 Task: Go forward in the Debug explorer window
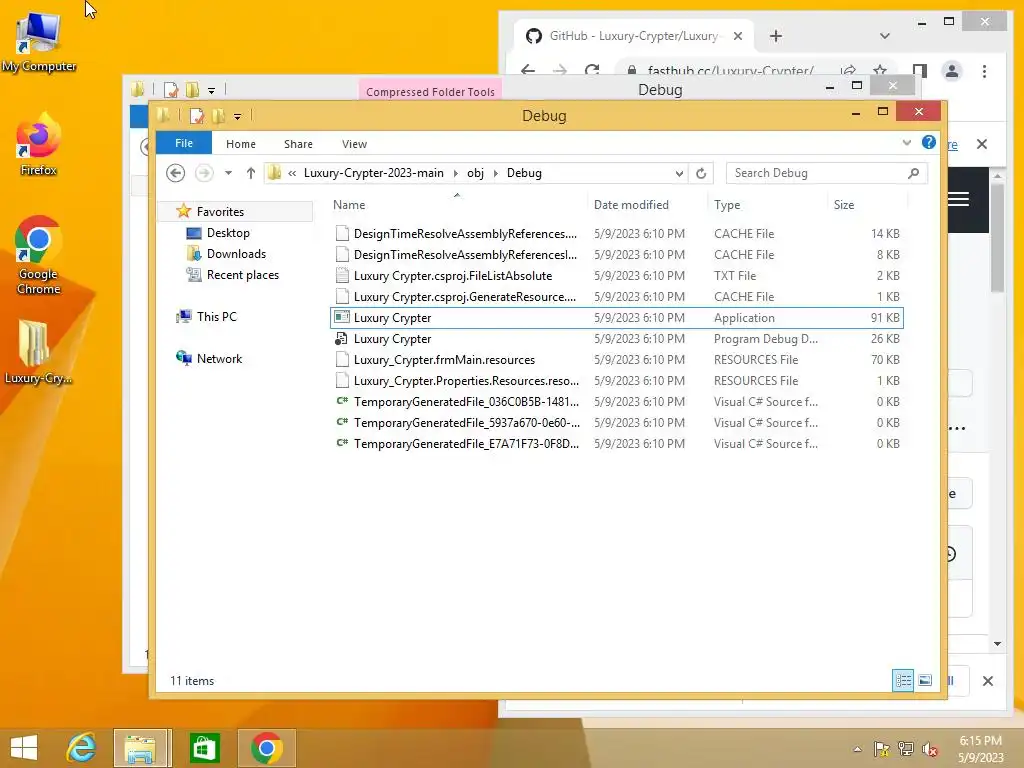(204, 173)
